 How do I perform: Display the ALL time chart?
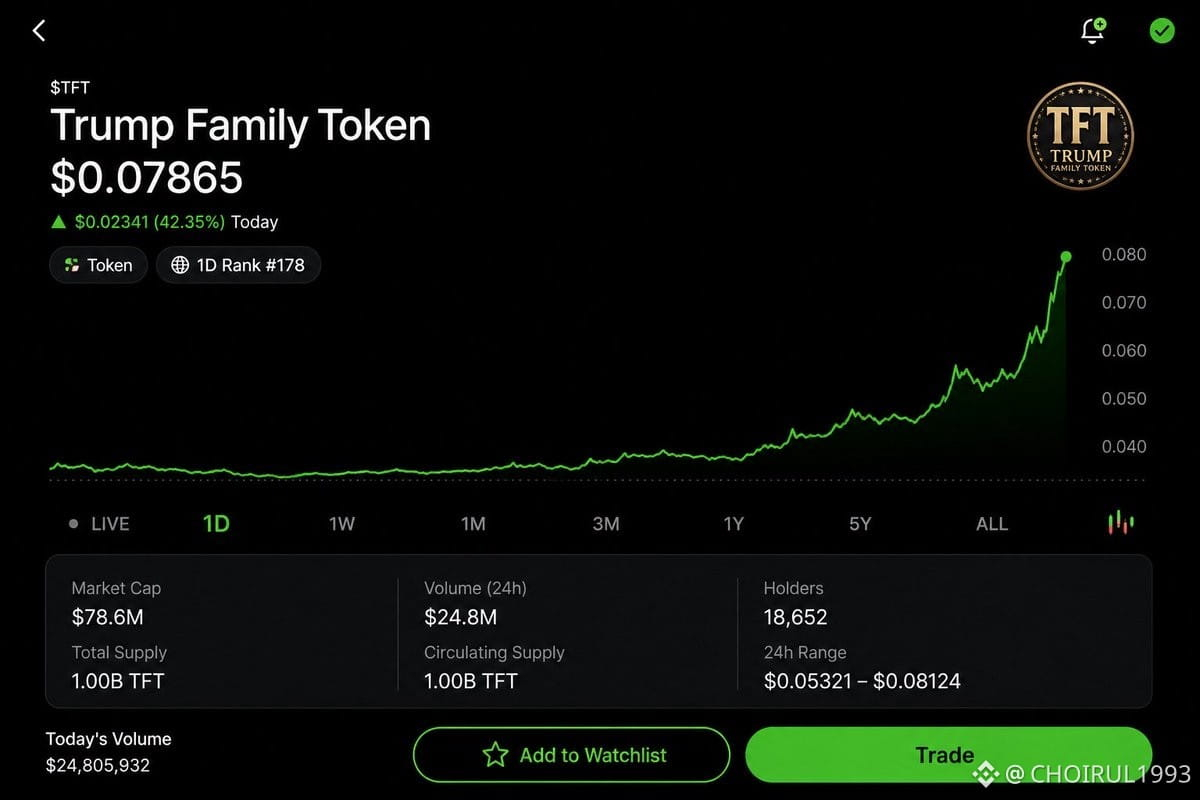(992, 524)
